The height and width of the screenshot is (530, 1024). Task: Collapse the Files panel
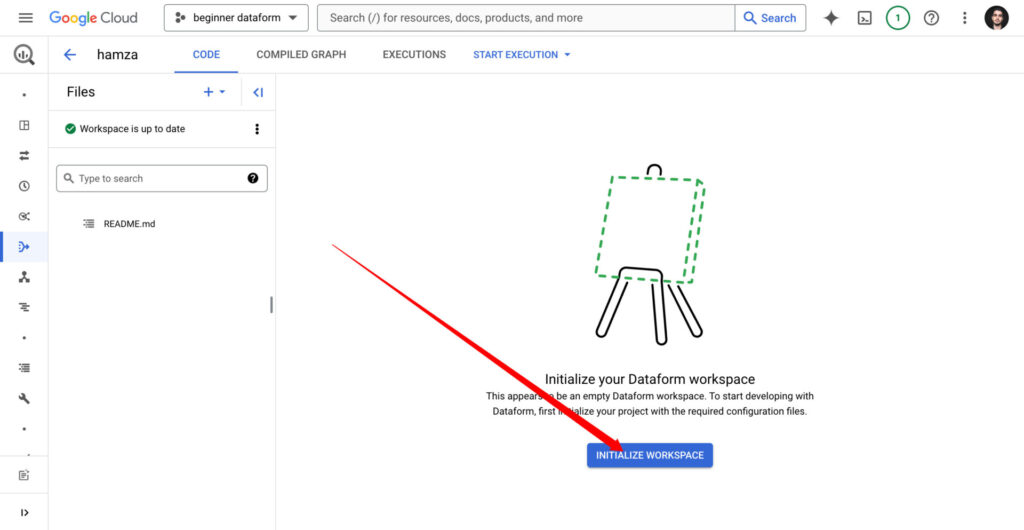pyautogui.click(x=258, y=92)
